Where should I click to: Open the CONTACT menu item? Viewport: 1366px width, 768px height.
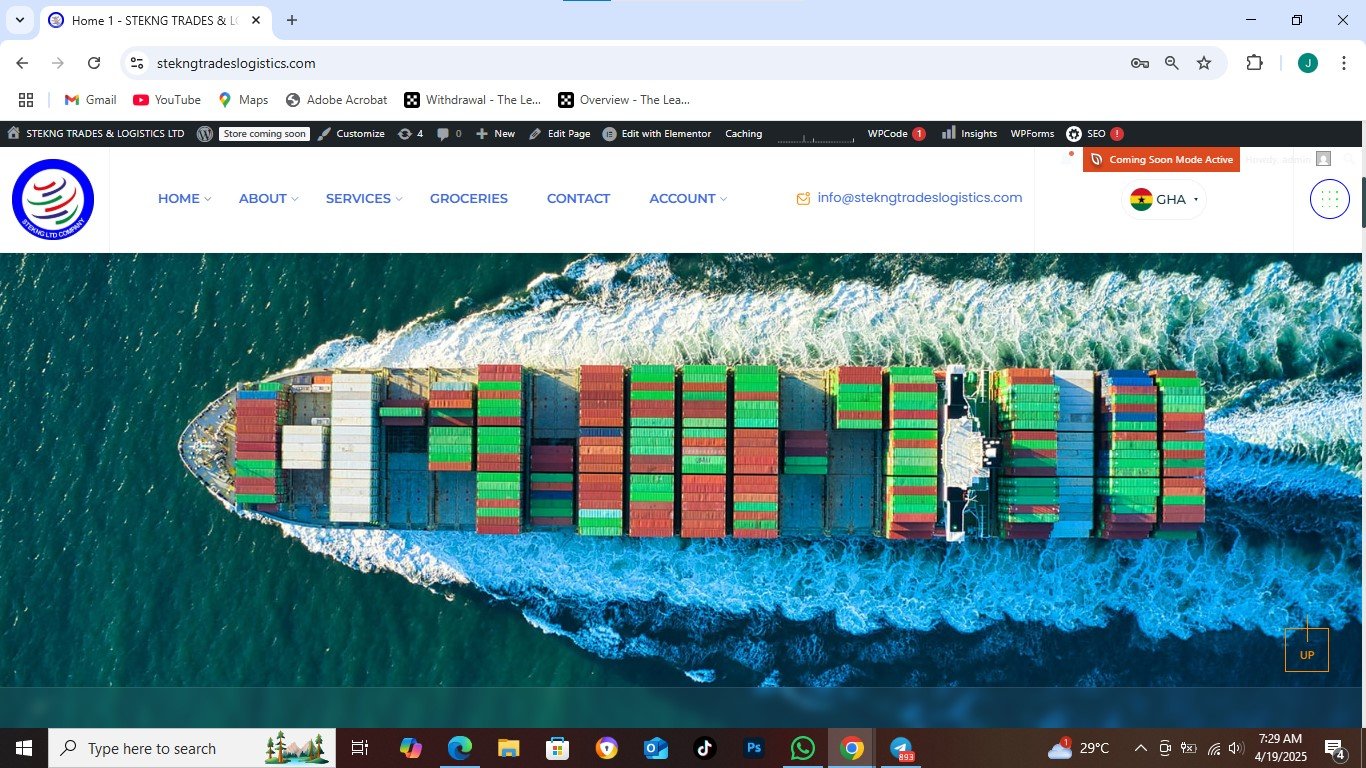[578, 199]
